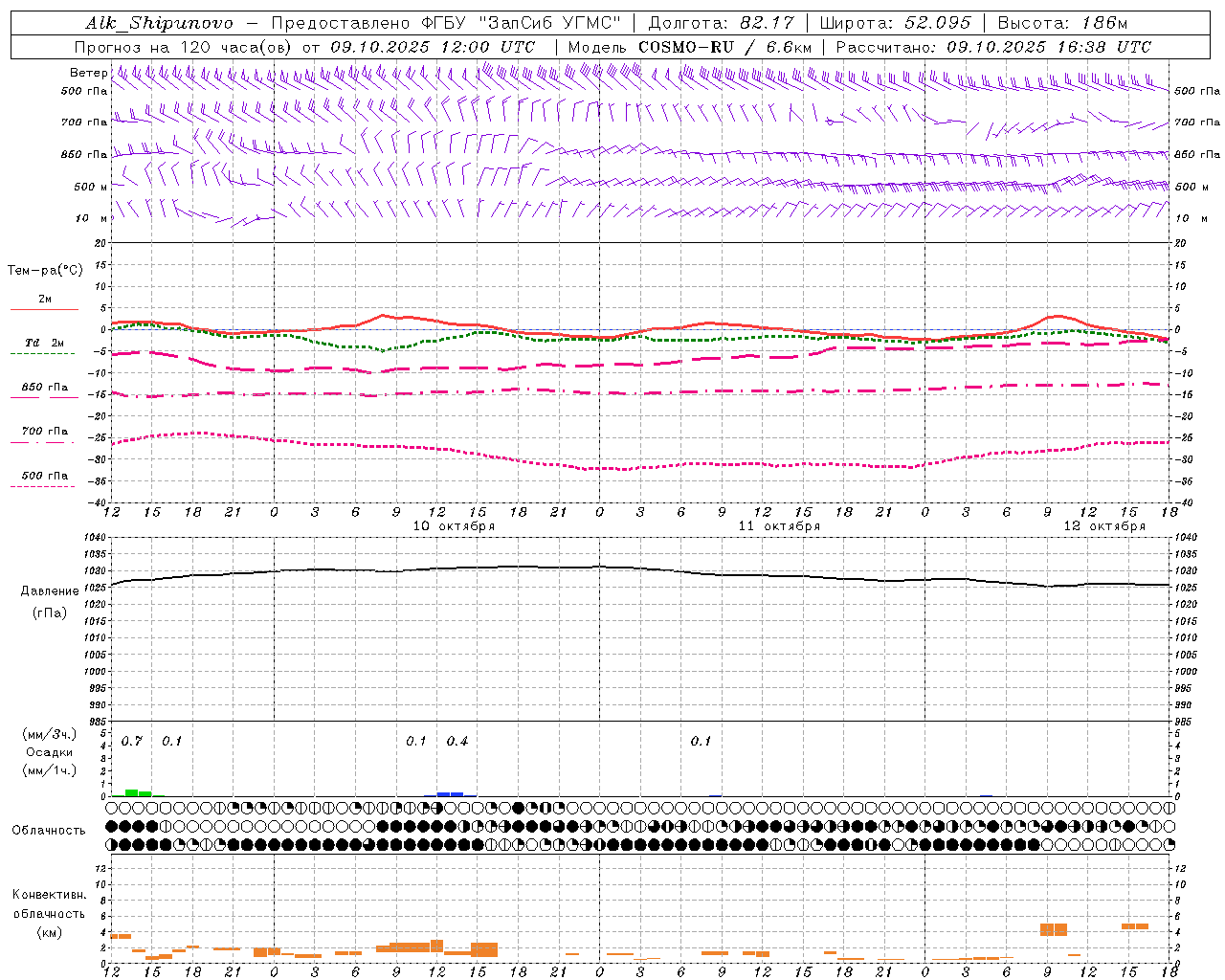Viewport: 1225px width, 980px height.
Task: Click the blue precipitation bar
Action: [451, 793]
